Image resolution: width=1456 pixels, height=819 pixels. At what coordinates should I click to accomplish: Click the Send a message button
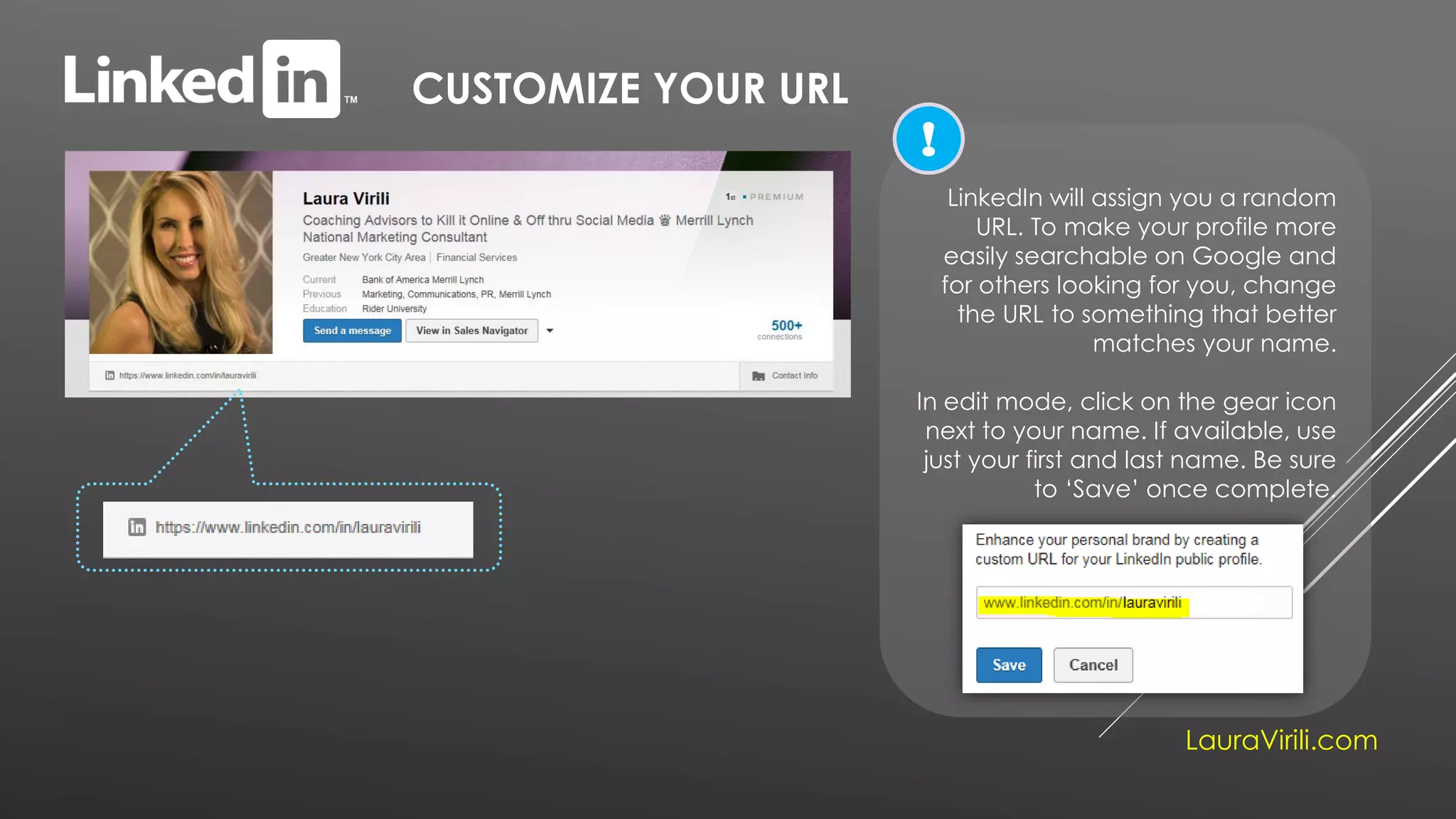point(352,331)
